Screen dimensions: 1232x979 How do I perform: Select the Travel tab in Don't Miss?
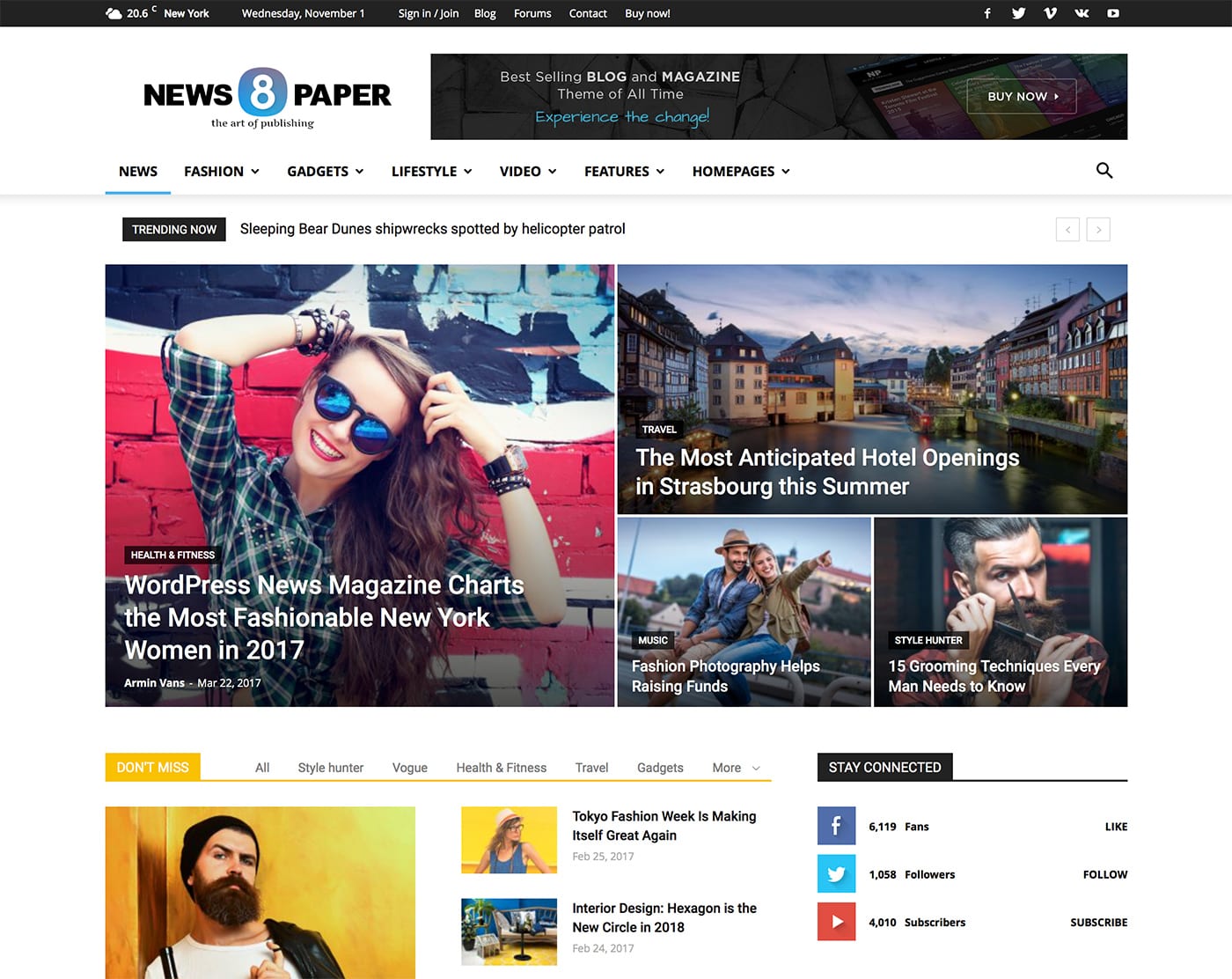[590, 768]
